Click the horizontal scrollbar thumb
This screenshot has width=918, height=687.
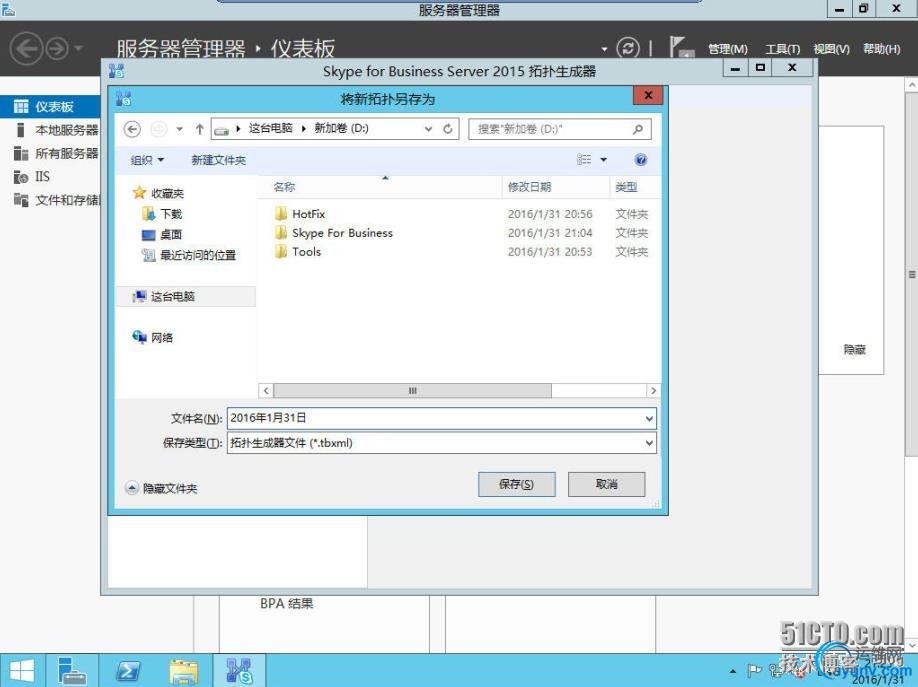[412, 391]
